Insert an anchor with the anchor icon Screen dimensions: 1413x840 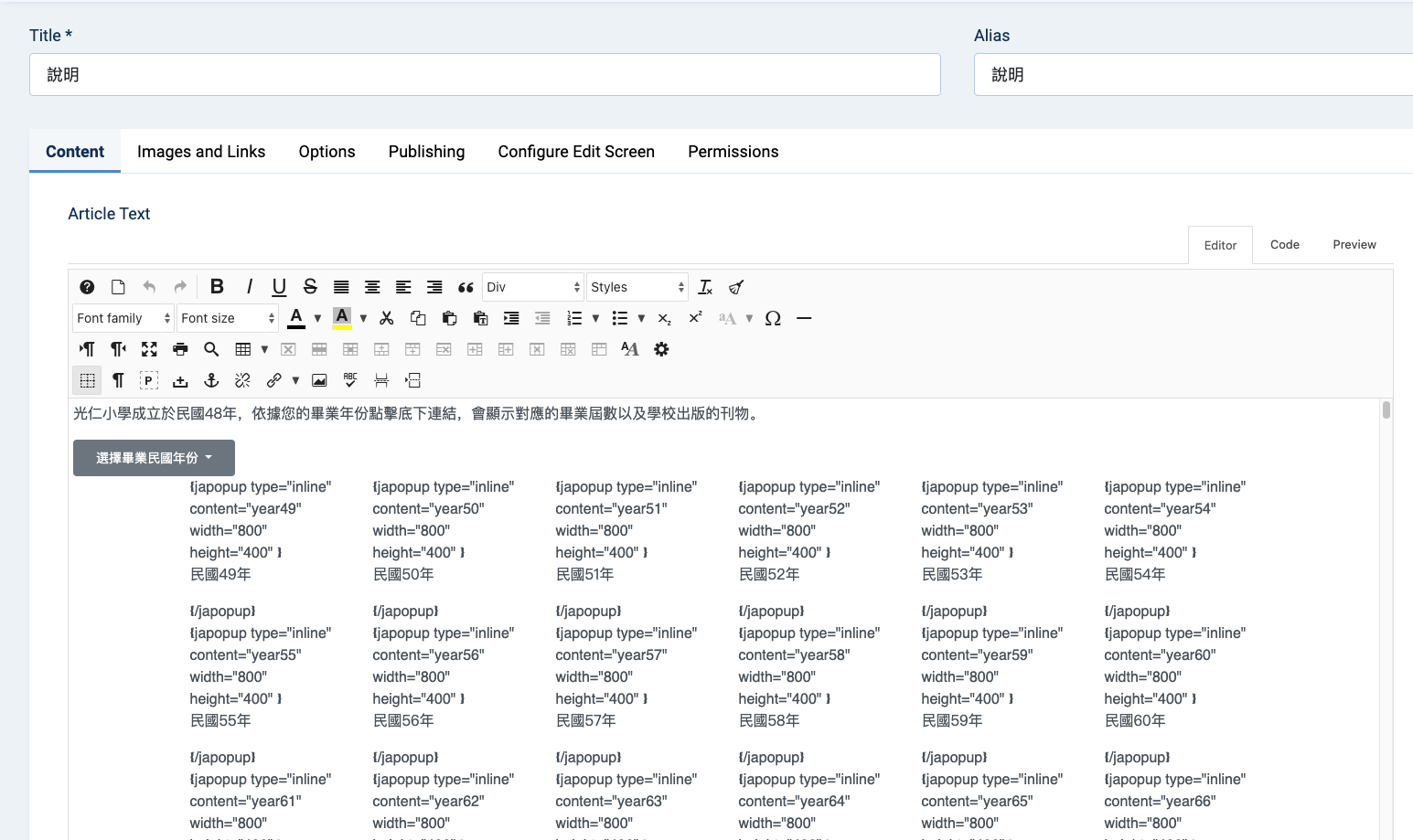pos(211,380)
